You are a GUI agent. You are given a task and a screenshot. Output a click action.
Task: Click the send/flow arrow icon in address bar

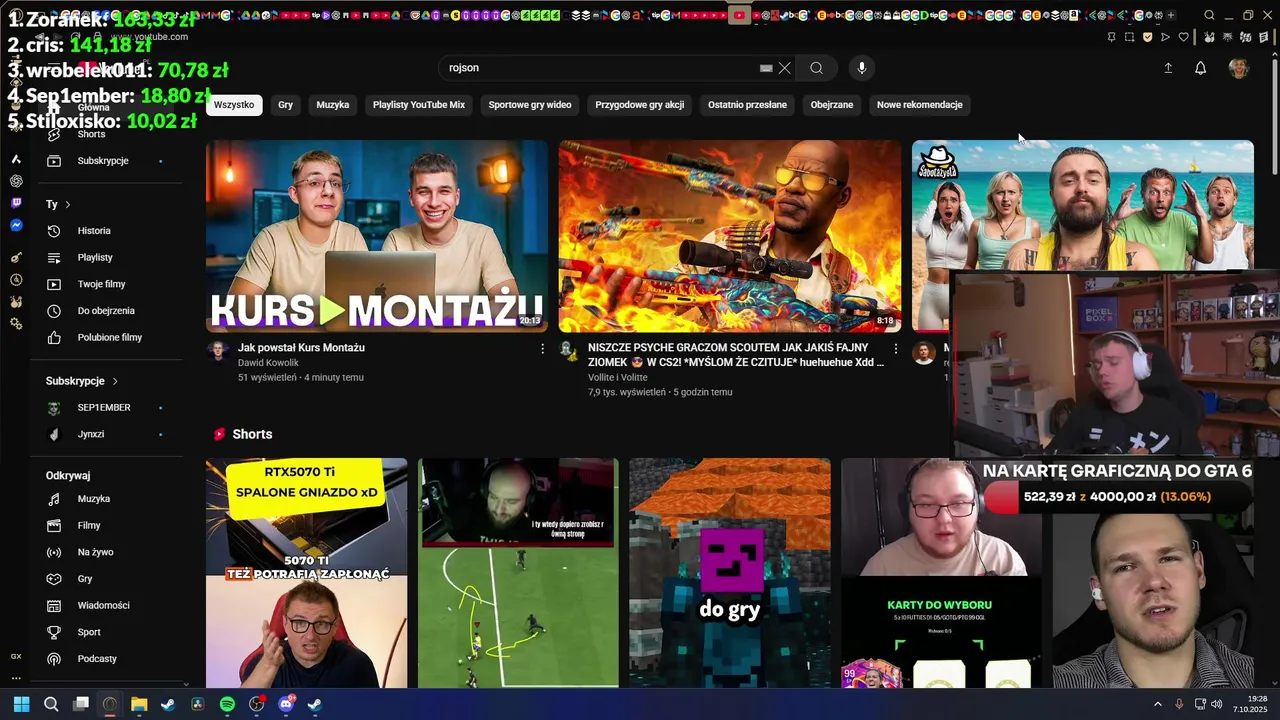(x=1165, y=37)
